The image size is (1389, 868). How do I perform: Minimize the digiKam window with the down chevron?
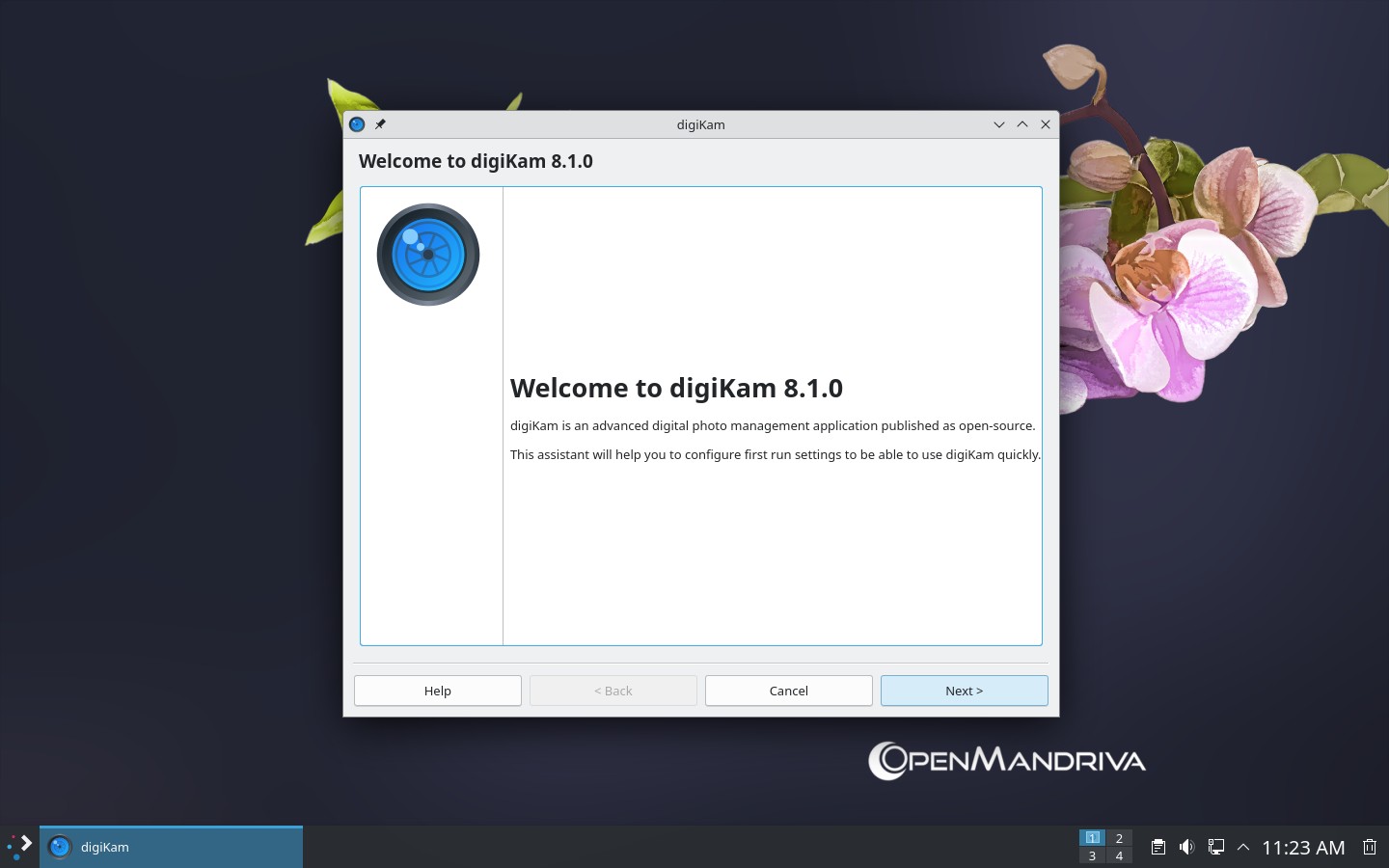998,124
